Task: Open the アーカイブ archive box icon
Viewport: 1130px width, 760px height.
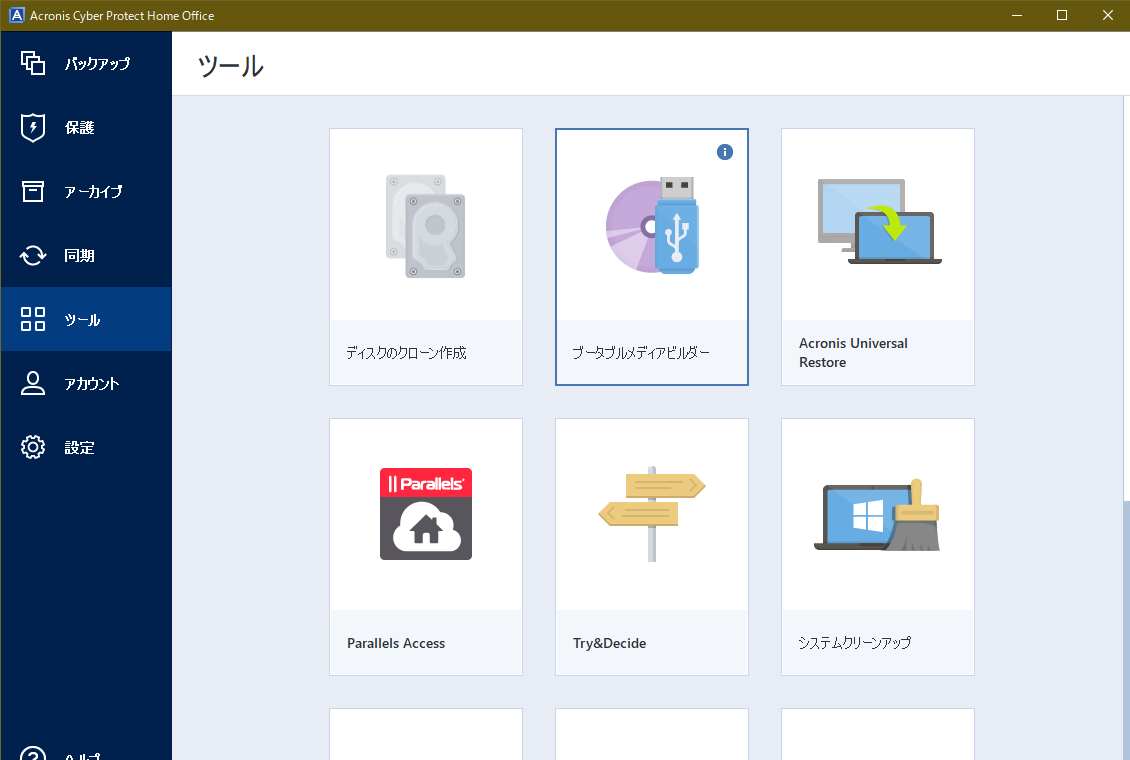Action: (32, 191)
